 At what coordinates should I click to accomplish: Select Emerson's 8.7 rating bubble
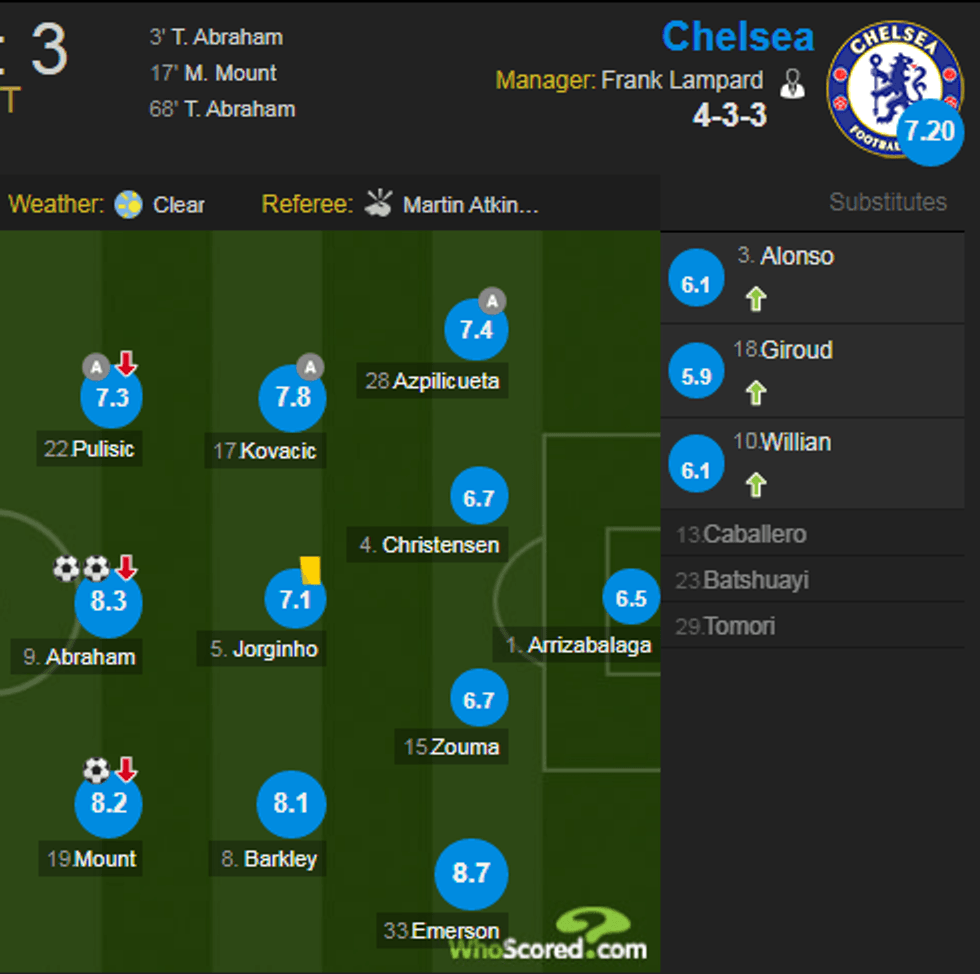[x=471, y=873]
